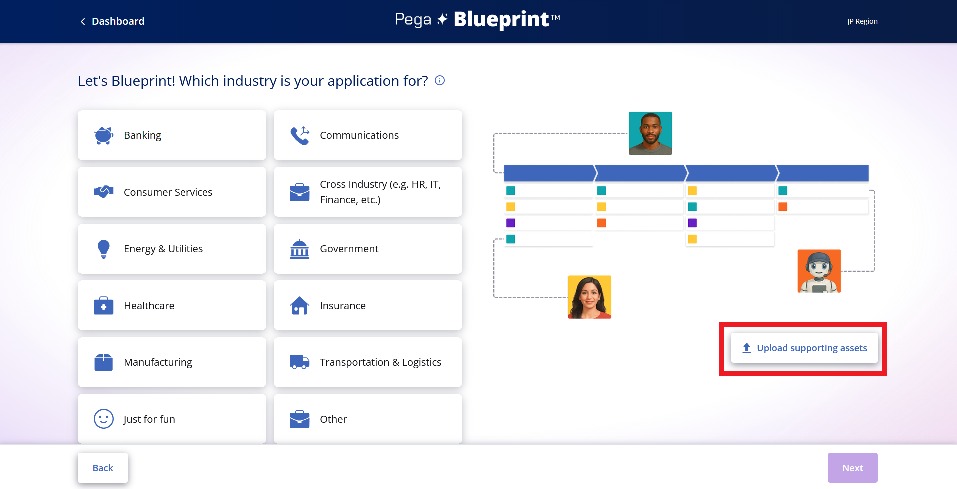Open Upload supporting assets text link
Screen dimensions: 957x489
pyautogui.click(x=812, y=348)
